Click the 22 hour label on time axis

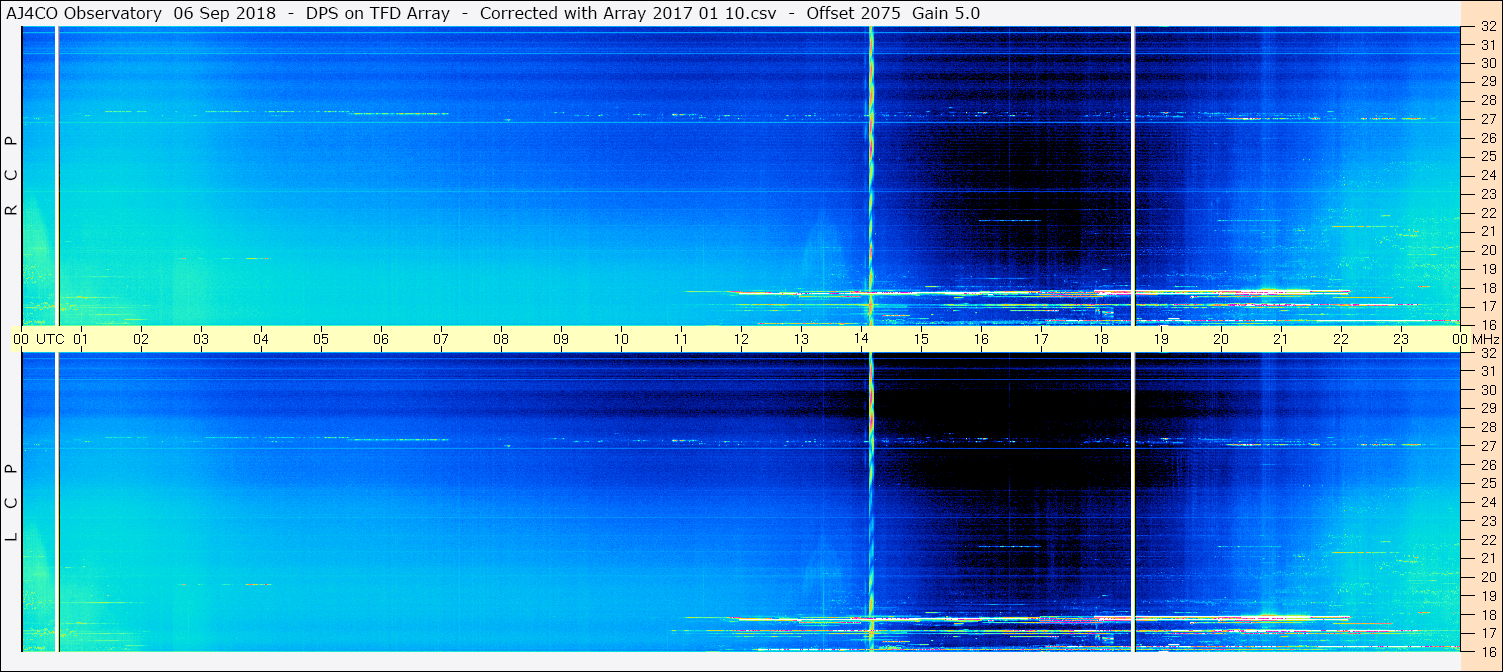pyautogui.click(x=1341, y=339)
